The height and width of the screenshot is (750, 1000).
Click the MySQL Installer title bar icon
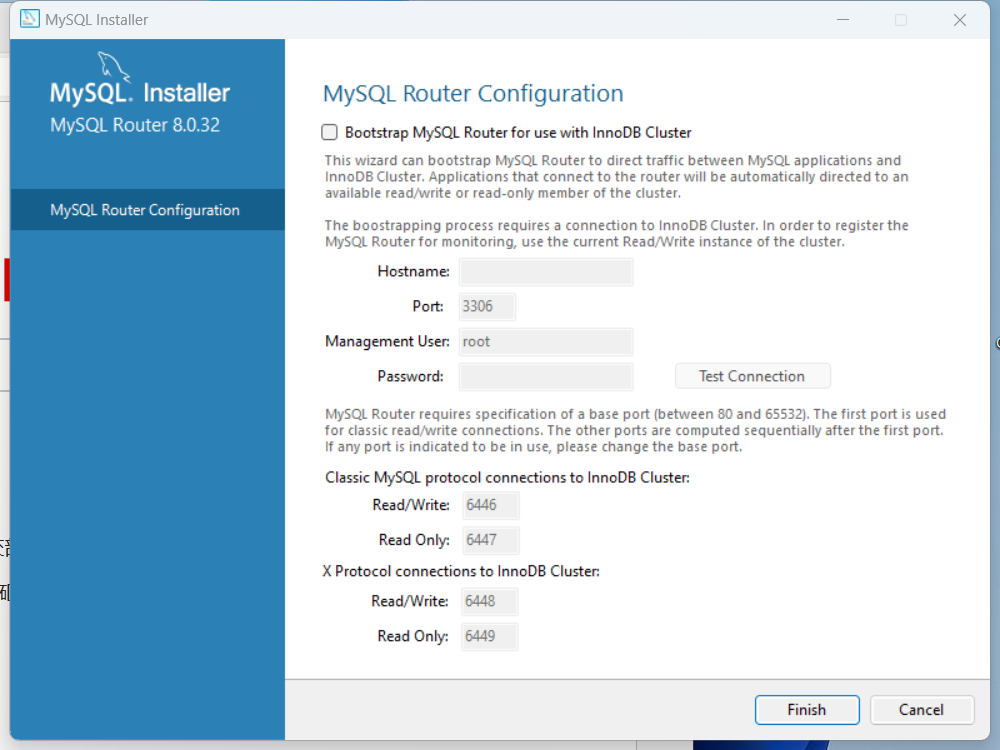click(x=29, y=19)
